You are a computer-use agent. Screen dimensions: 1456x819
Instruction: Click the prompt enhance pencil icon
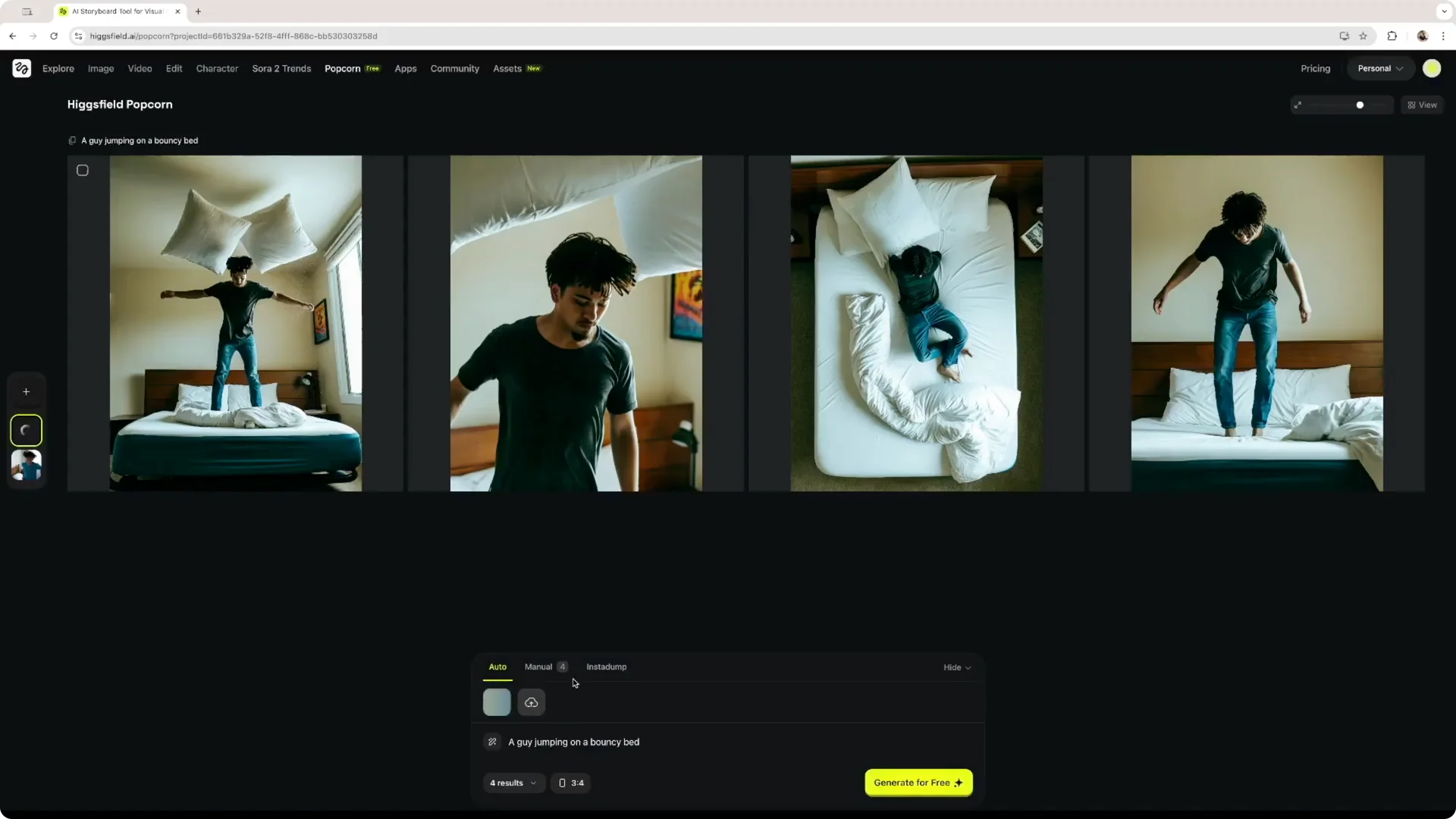click(493, 742)
